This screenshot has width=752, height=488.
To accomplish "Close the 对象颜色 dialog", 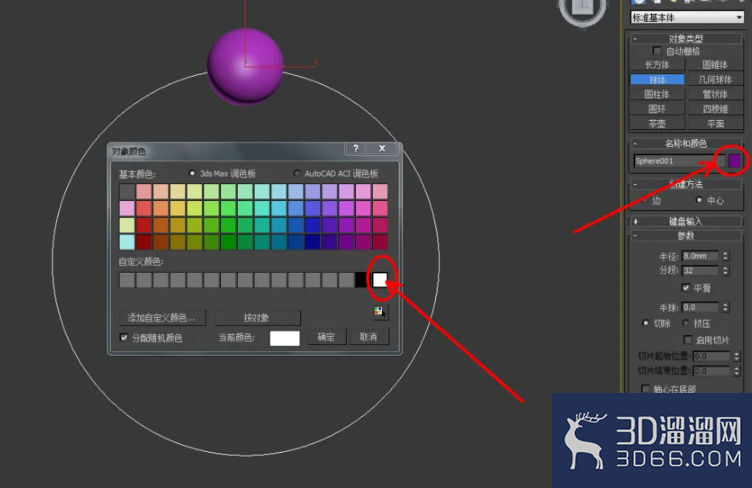I will click(382, 149).
